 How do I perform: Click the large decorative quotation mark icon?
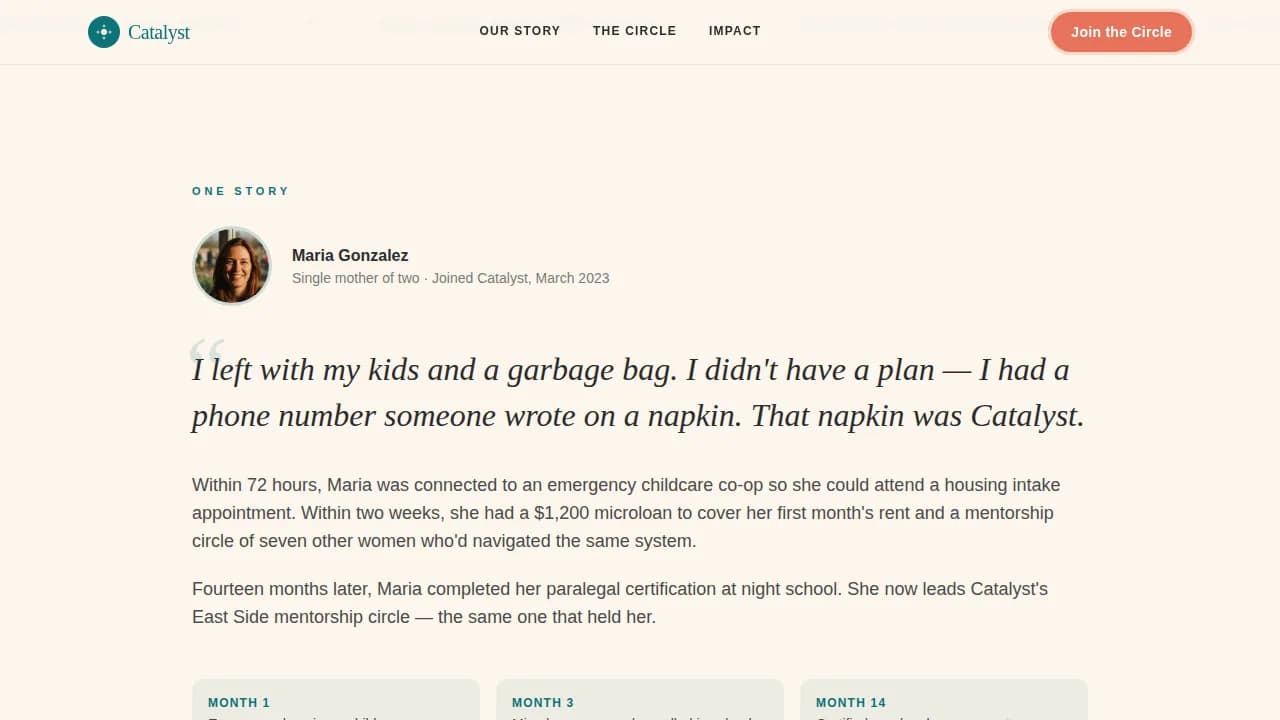205,352
